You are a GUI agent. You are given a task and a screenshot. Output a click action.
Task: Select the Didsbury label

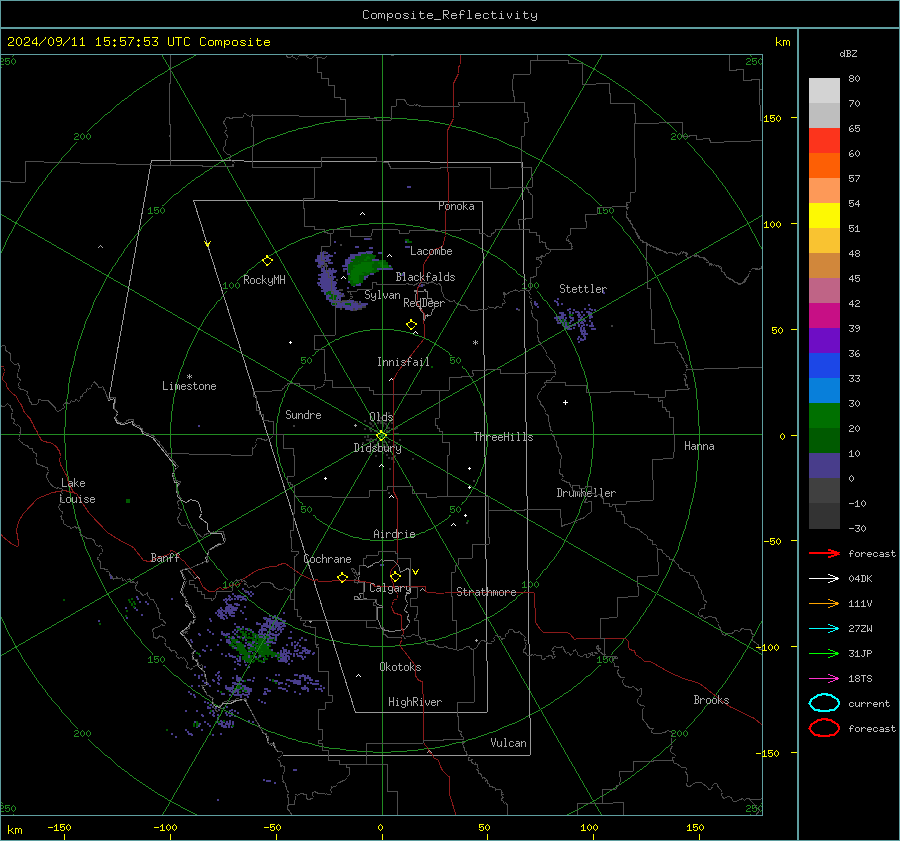pyautogui.click(x=377, y=448)
